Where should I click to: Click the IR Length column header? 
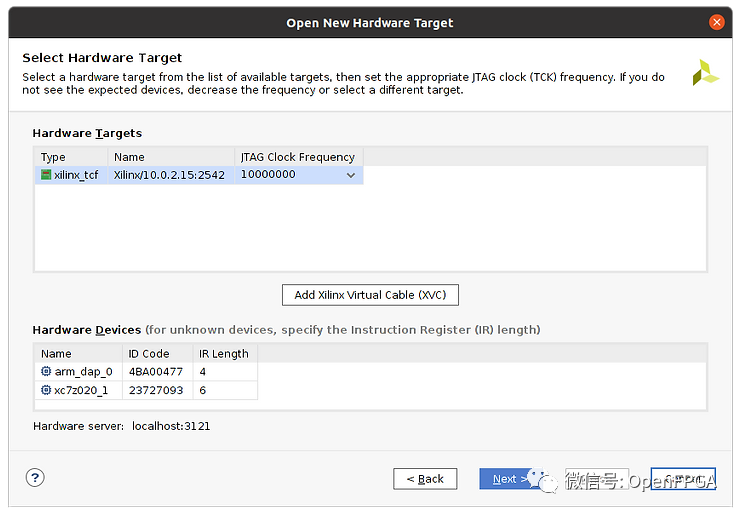pyautogui.click(x=224, y=353)
